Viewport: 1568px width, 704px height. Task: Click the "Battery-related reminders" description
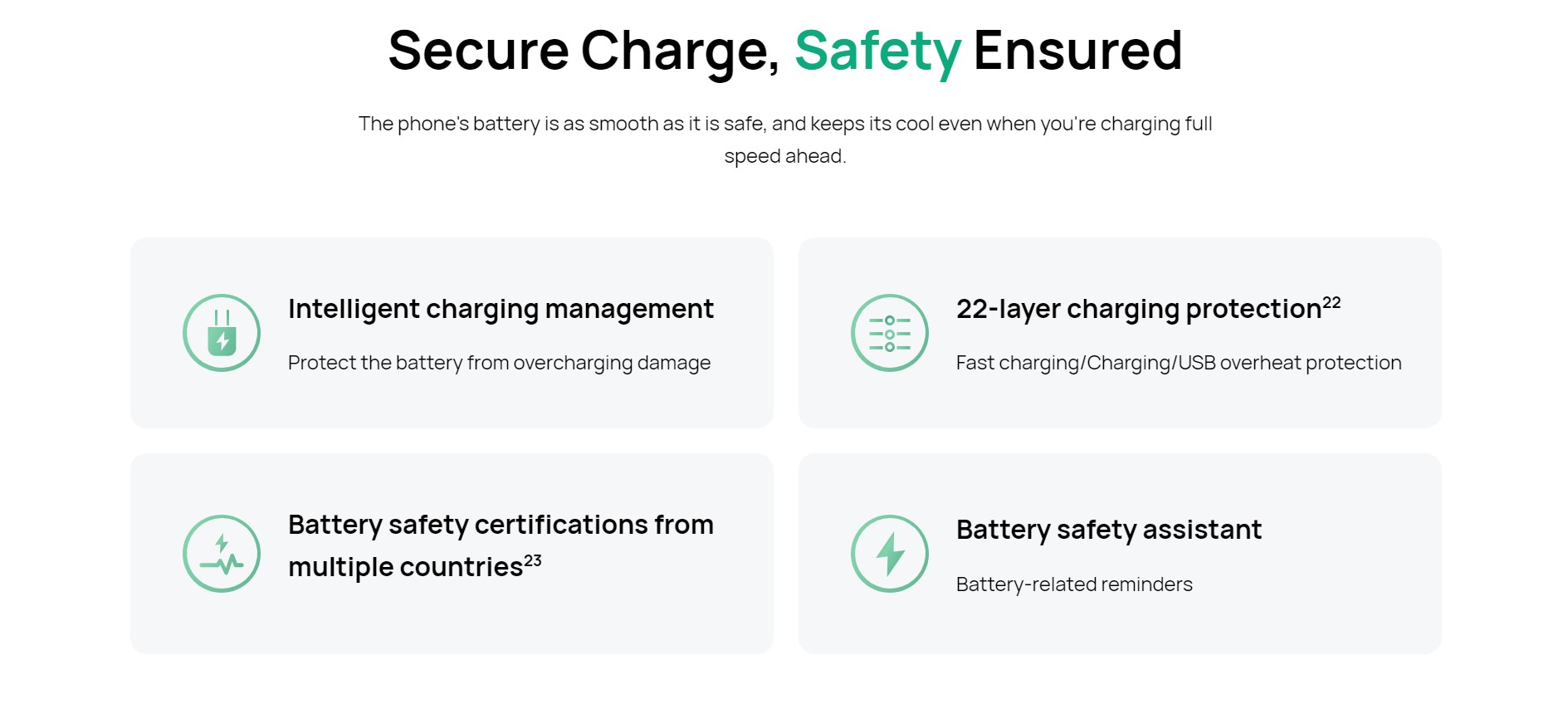(1074, 584)
